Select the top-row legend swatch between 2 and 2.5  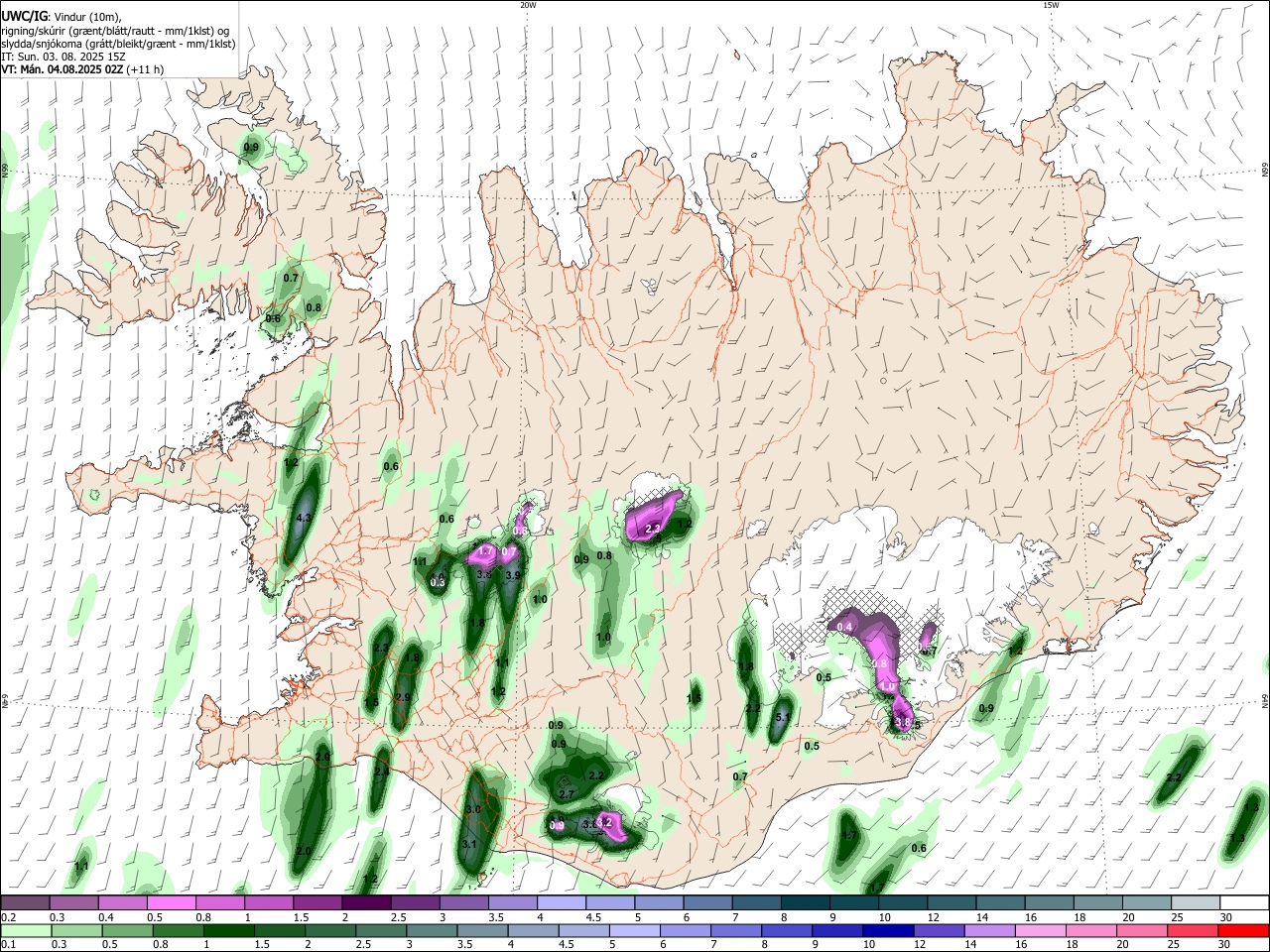pos(366,902)
